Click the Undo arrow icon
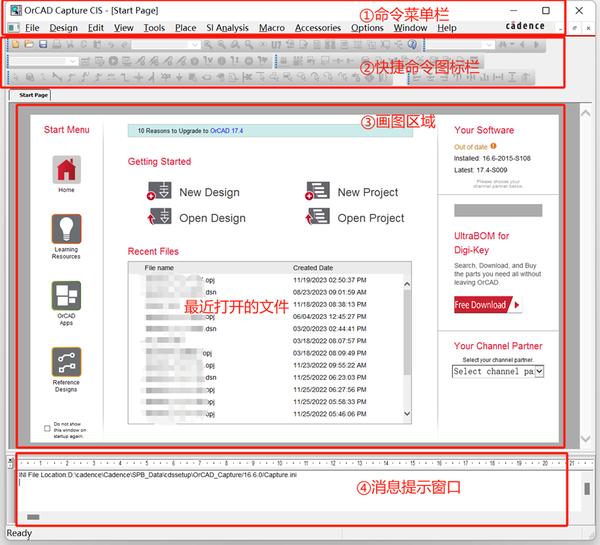This screenshot has width=600, height=545. click(111, 44)
